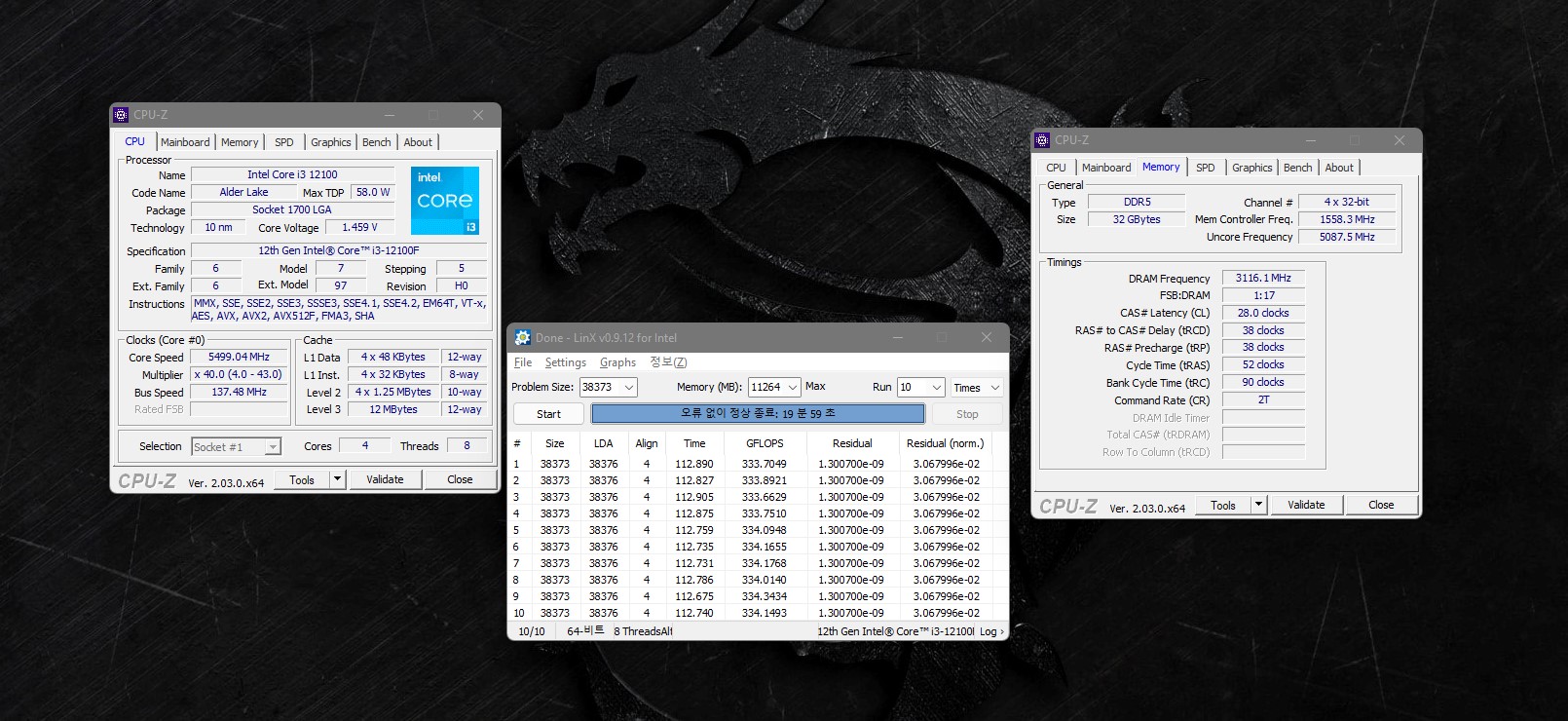Click the LinX gear icon in its title bar

(x=523, y=337)
